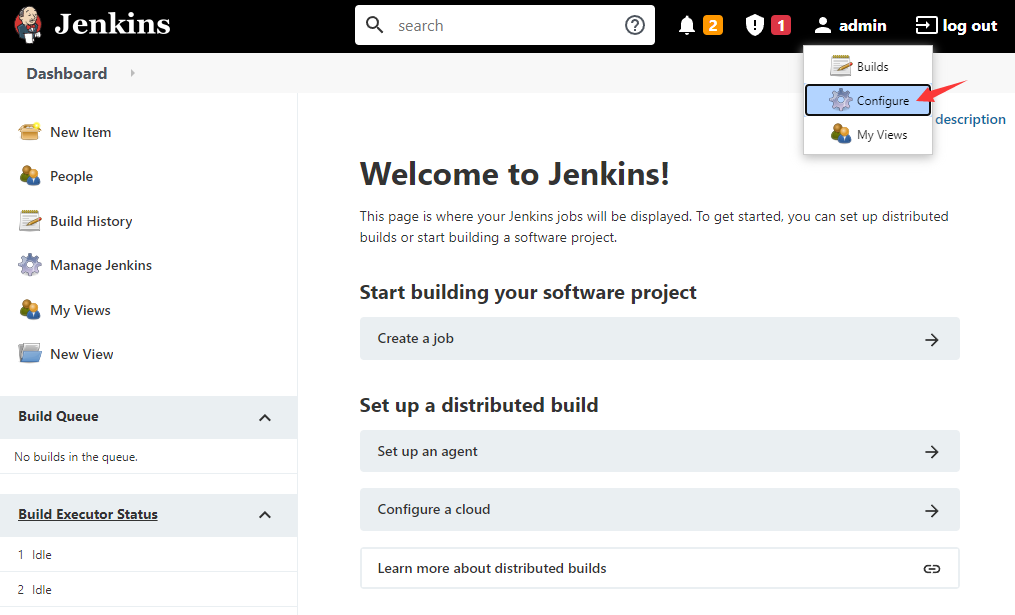Check the security shield showing 1 warning

[x=756, y=25]
